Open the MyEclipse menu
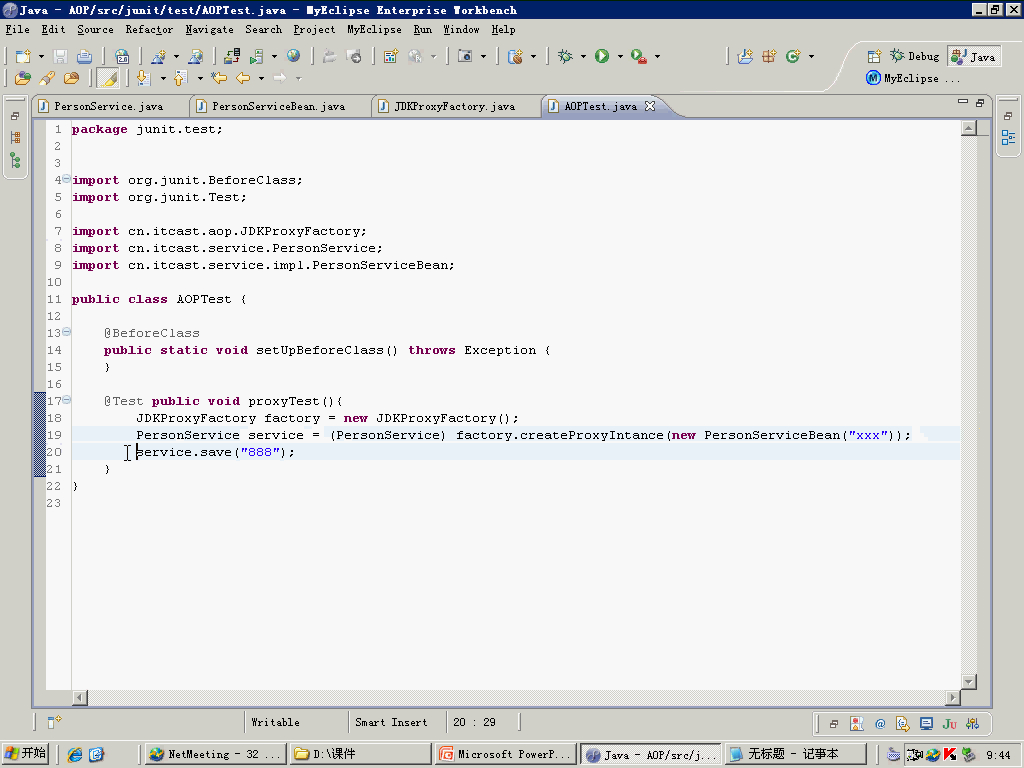This screenshot has width=1024, height=768. [x=374, y=29]
